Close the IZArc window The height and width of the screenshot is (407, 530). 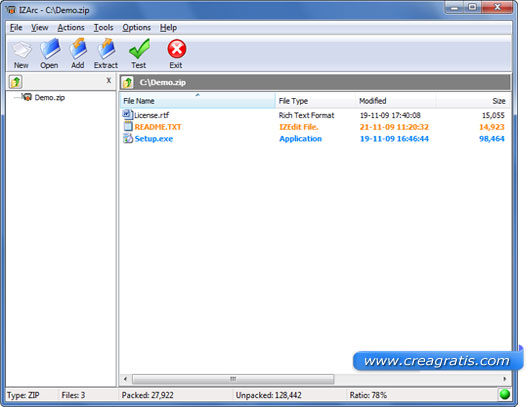pos(497,7)
